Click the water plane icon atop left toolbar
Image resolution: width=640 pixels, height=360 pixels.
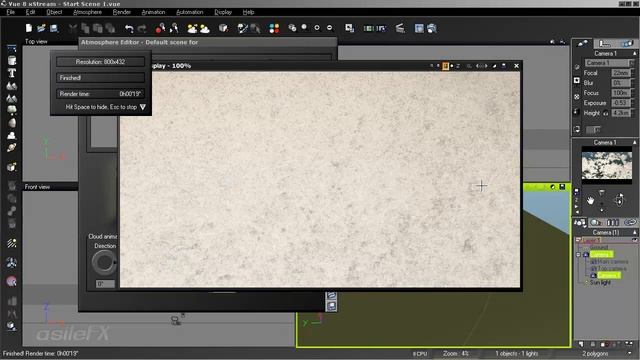[11, 49]
